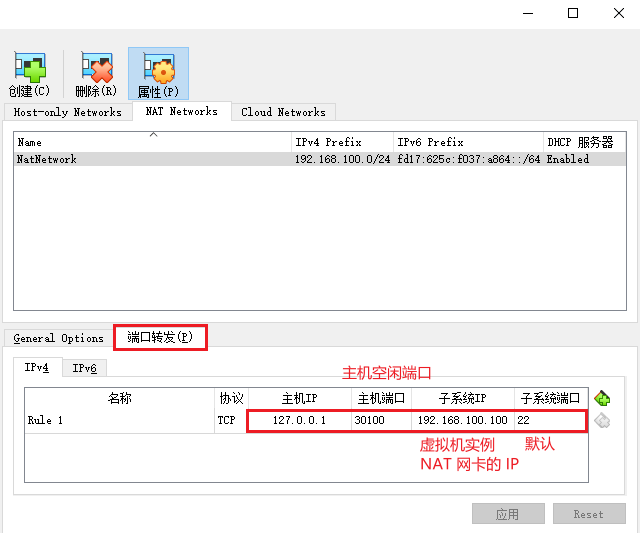Screen dimensions: 640x533
Task: Edit guest IP 192.168.100.100 cell
Action: click(x=461, y=420)
